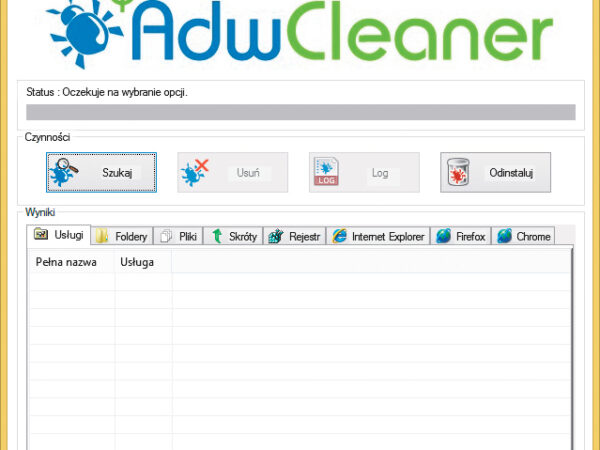
Task: Select the Internet Explorer logo icon in tabs
Action: [340, 237]
